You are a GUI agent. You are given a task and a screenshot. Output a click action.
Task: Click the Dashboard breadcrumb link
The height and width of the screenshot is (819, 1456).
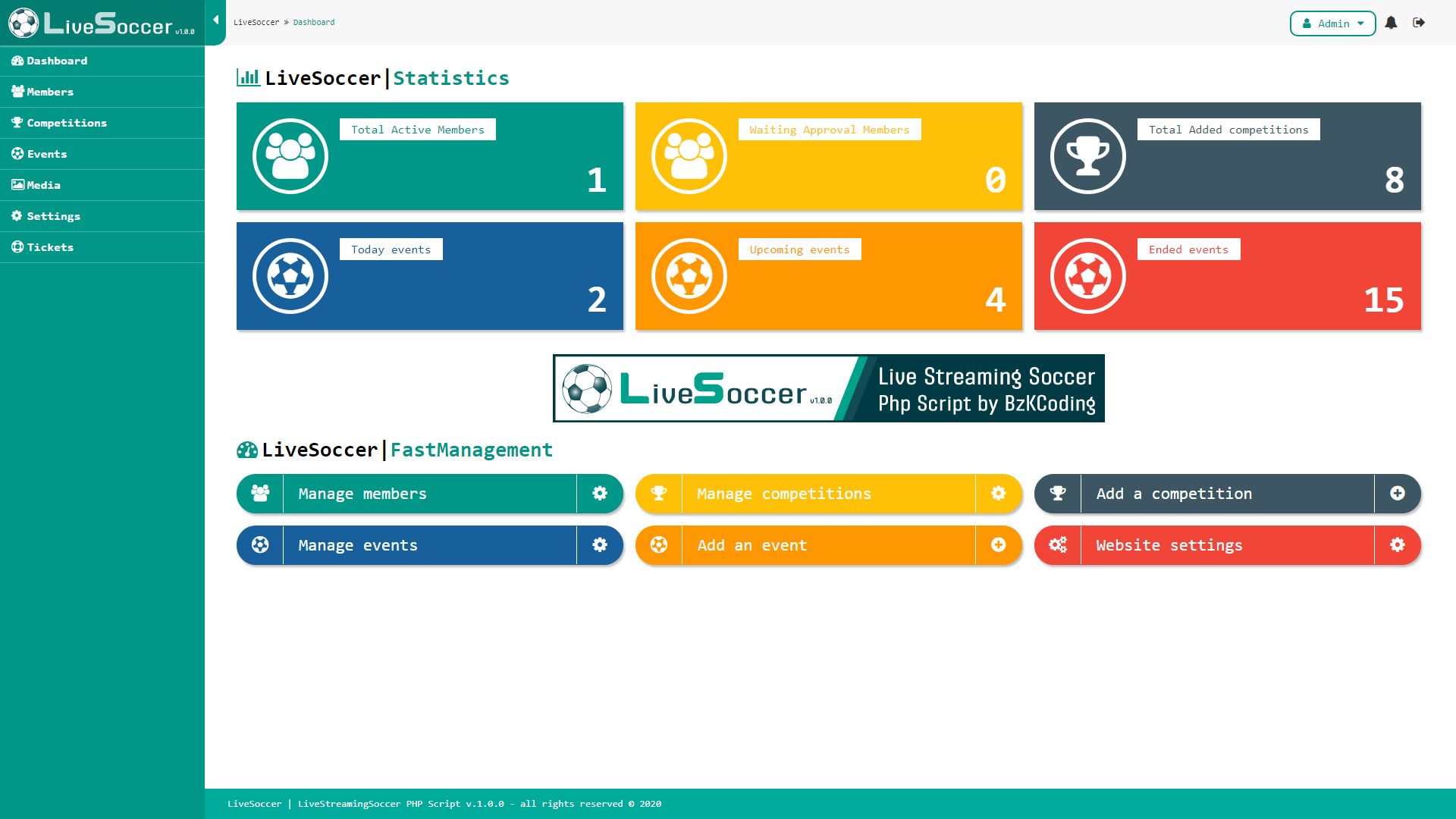(x=314, y=22)
